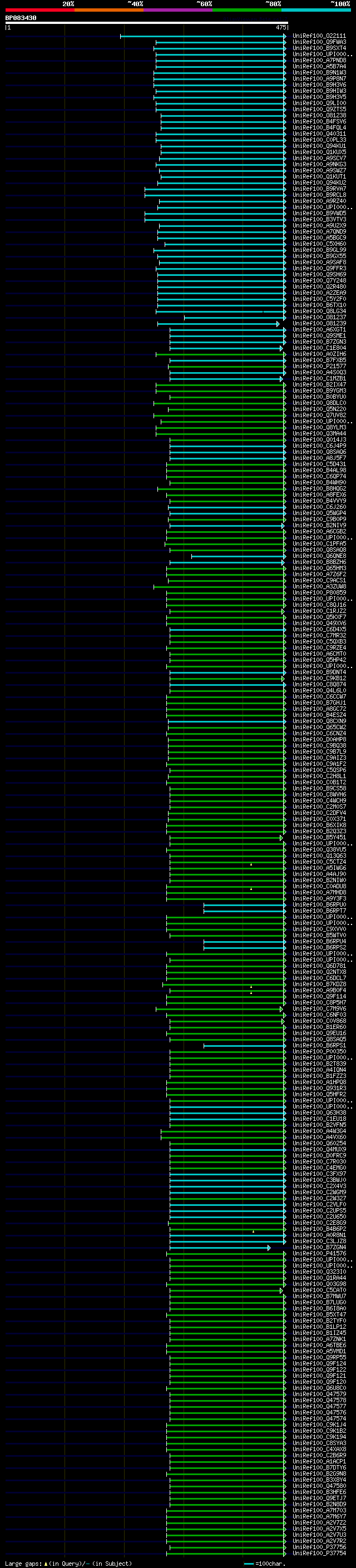Viewport: 356px width, 1568px height.
Task: Select UniRef100_Q9F120 label
Action: [319, 1382]
